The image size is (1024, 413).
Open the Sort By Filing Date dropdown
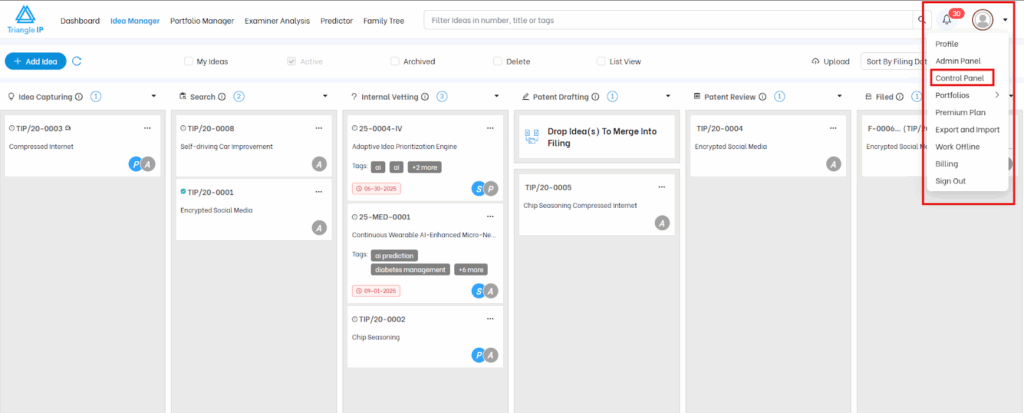tap(890, 61)
